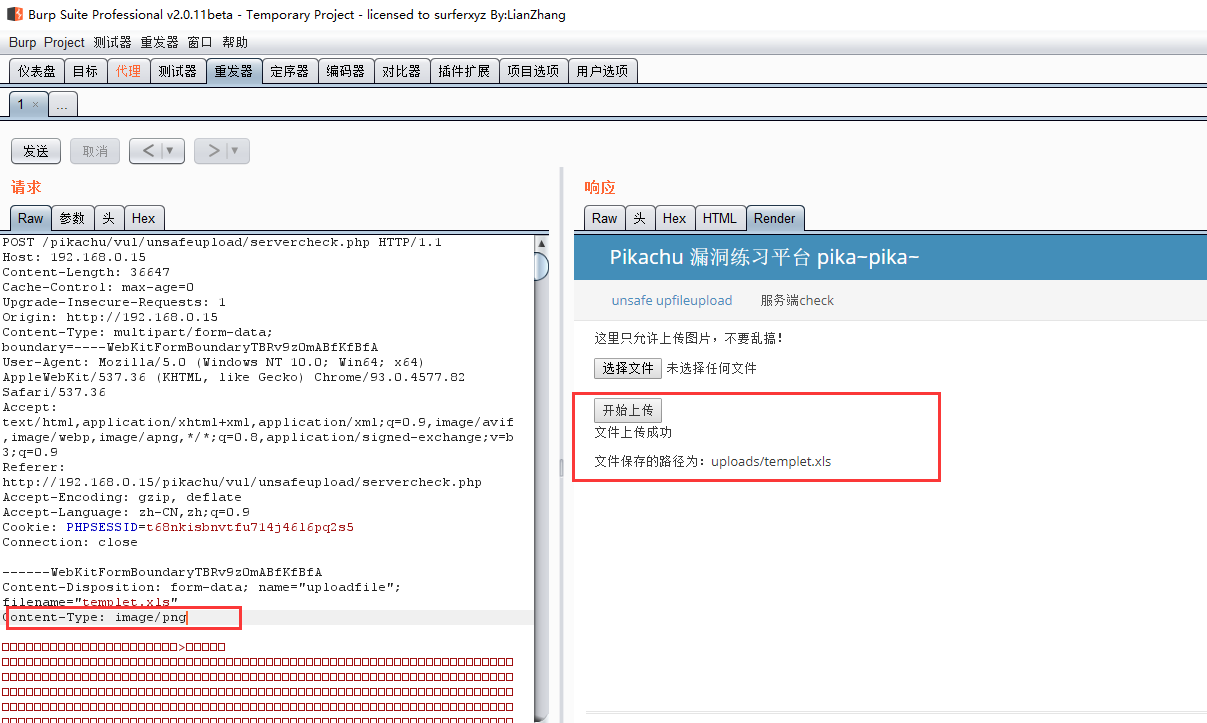Select the response HTML tab
Viewport: 1207px width, 723px height.
pos(719,218)
